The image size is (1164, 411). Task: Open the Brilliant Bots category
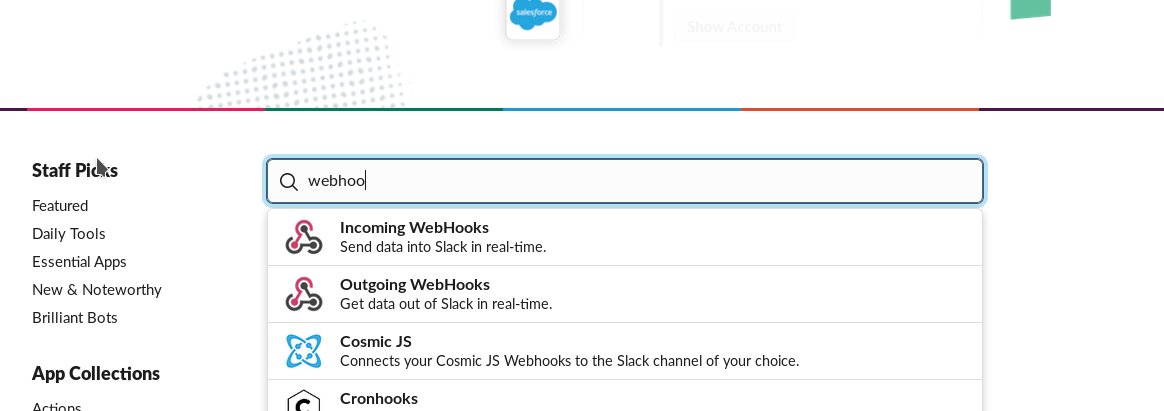click(75, 317)
